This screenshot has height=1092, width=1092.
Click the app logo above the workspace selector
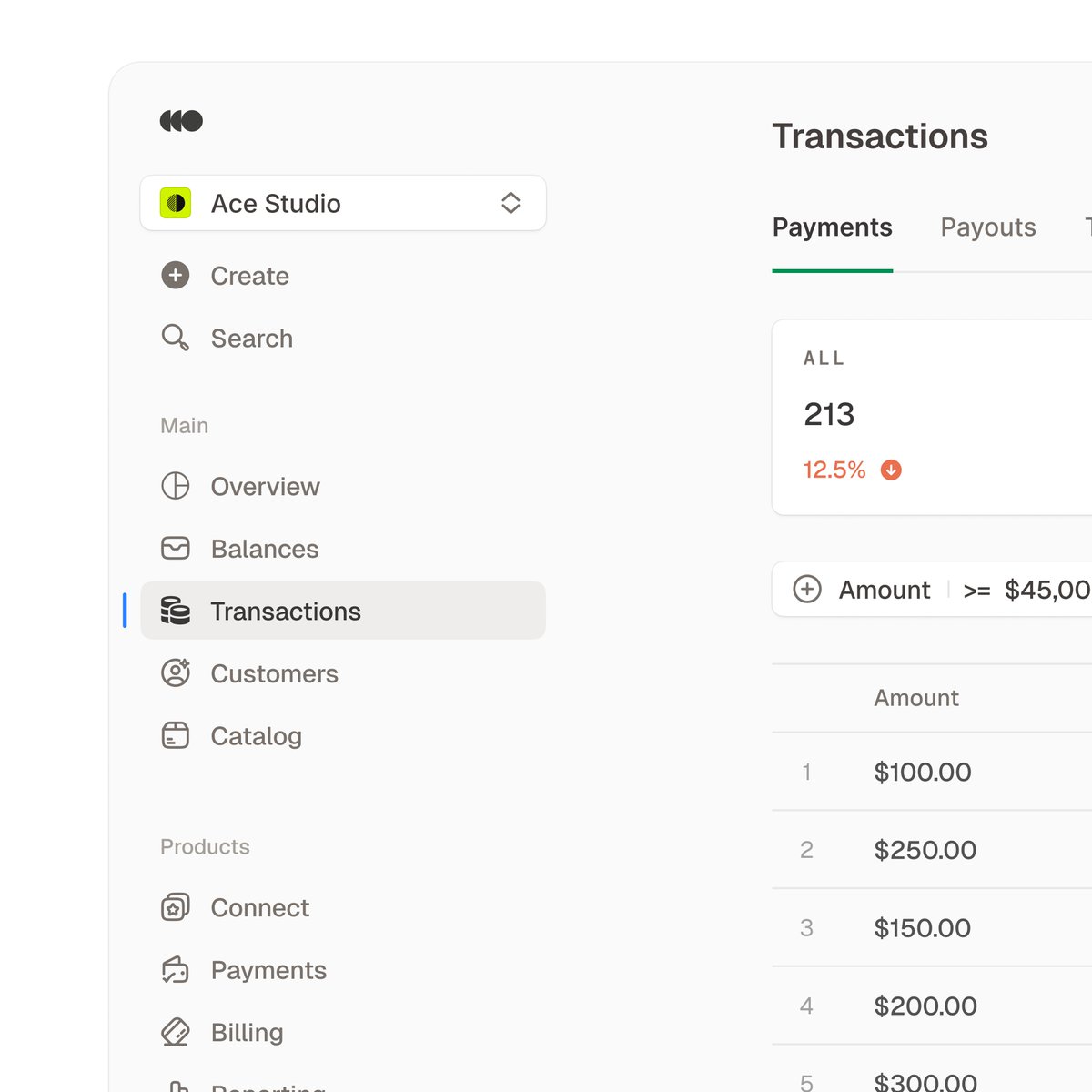(181, 121)
